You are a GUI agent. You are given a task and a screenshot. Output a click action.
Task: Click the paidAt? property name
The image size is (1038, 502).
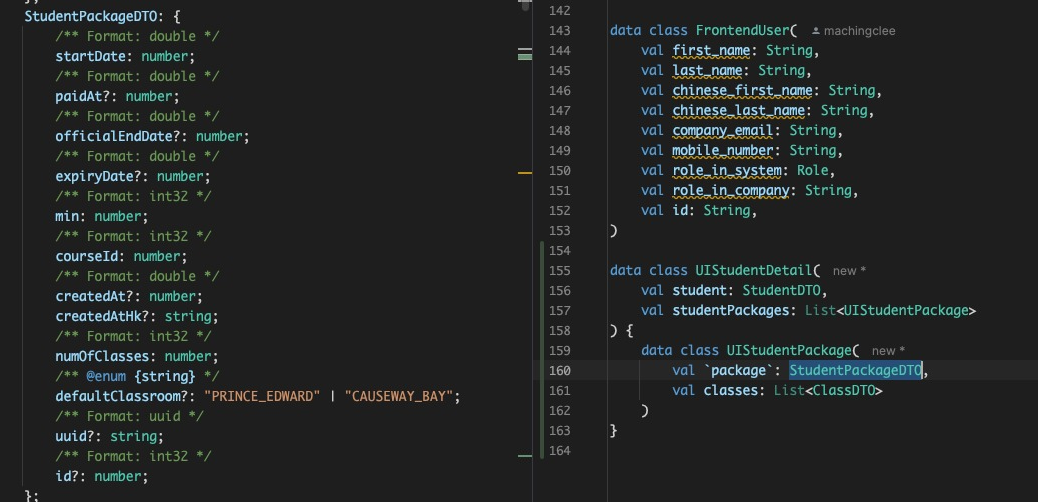pyautogui.click(x=83, y=97)
